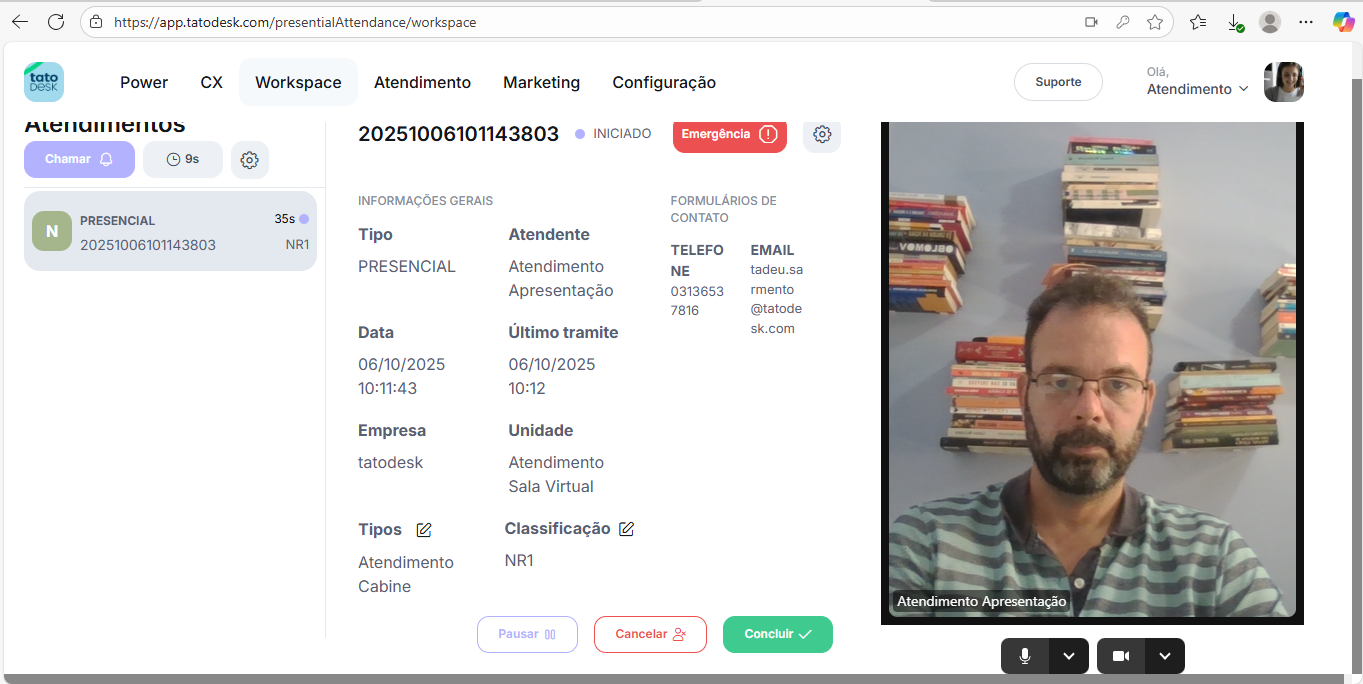
Task: Edit Tipos with the pencil icon
Action: [424, 530]
